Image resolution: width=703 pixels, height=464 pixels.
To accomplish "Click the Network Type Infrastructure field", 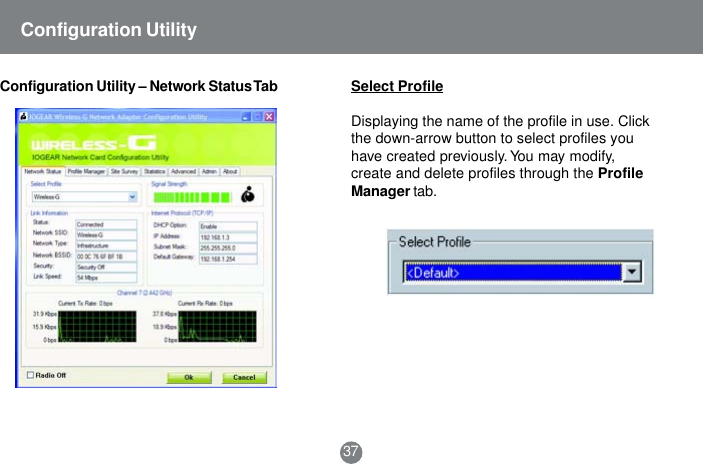I will point(106,246).
